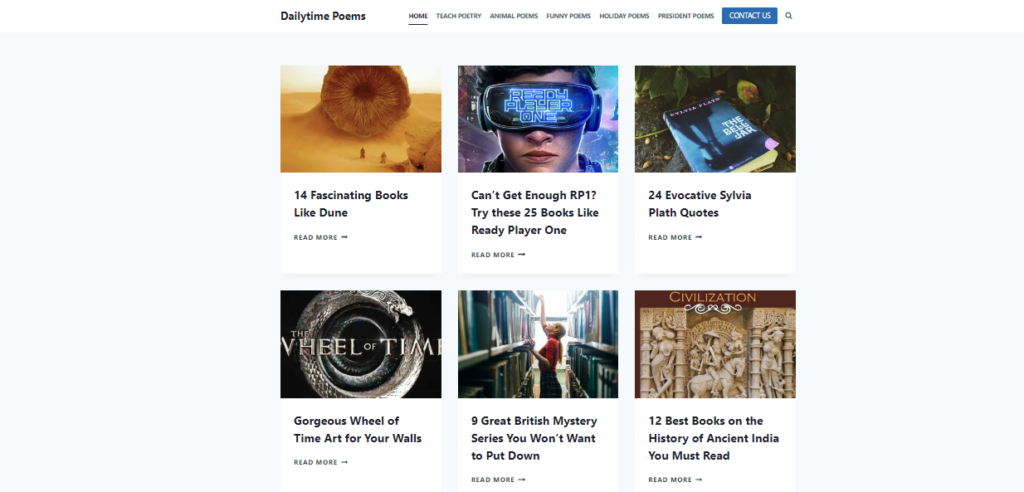
Task: Open 'Can't Get Enough RP1?' article title
Action: (535, 212)
